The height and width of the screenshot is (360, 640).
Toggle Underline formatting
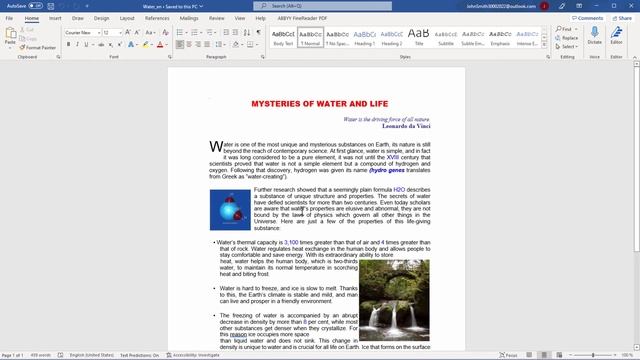(x=86, y=44)
